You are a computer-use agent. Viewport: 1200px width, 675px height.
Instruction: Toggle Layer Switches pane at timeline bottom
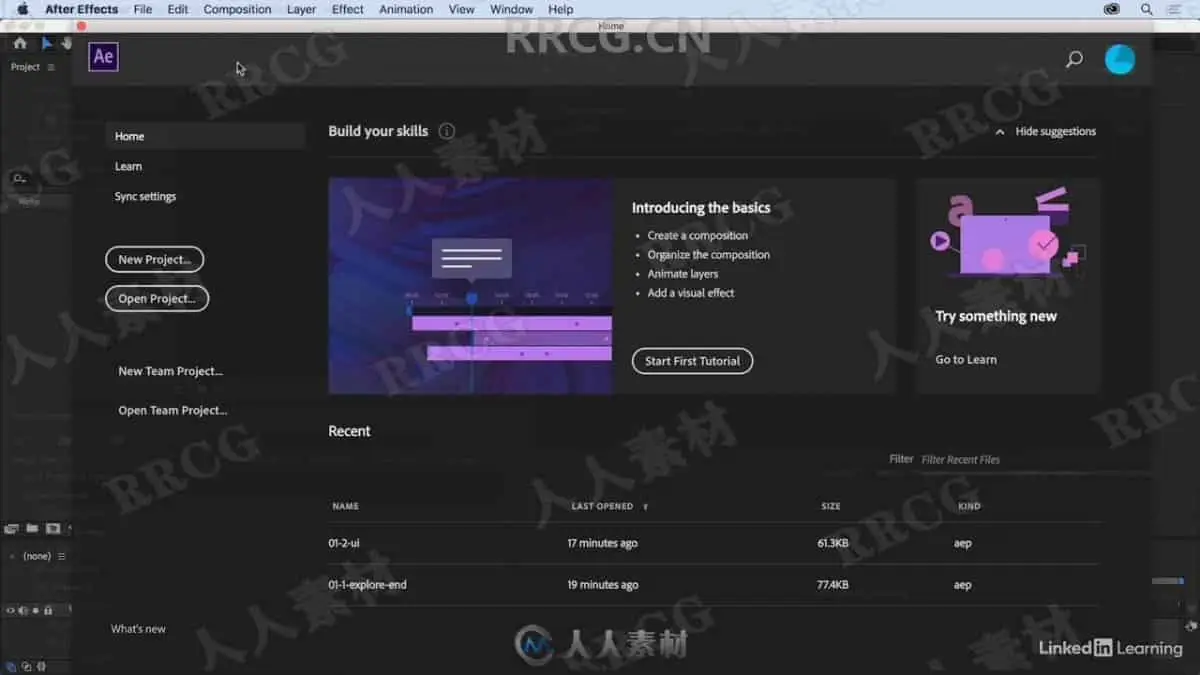coord(12,666)
